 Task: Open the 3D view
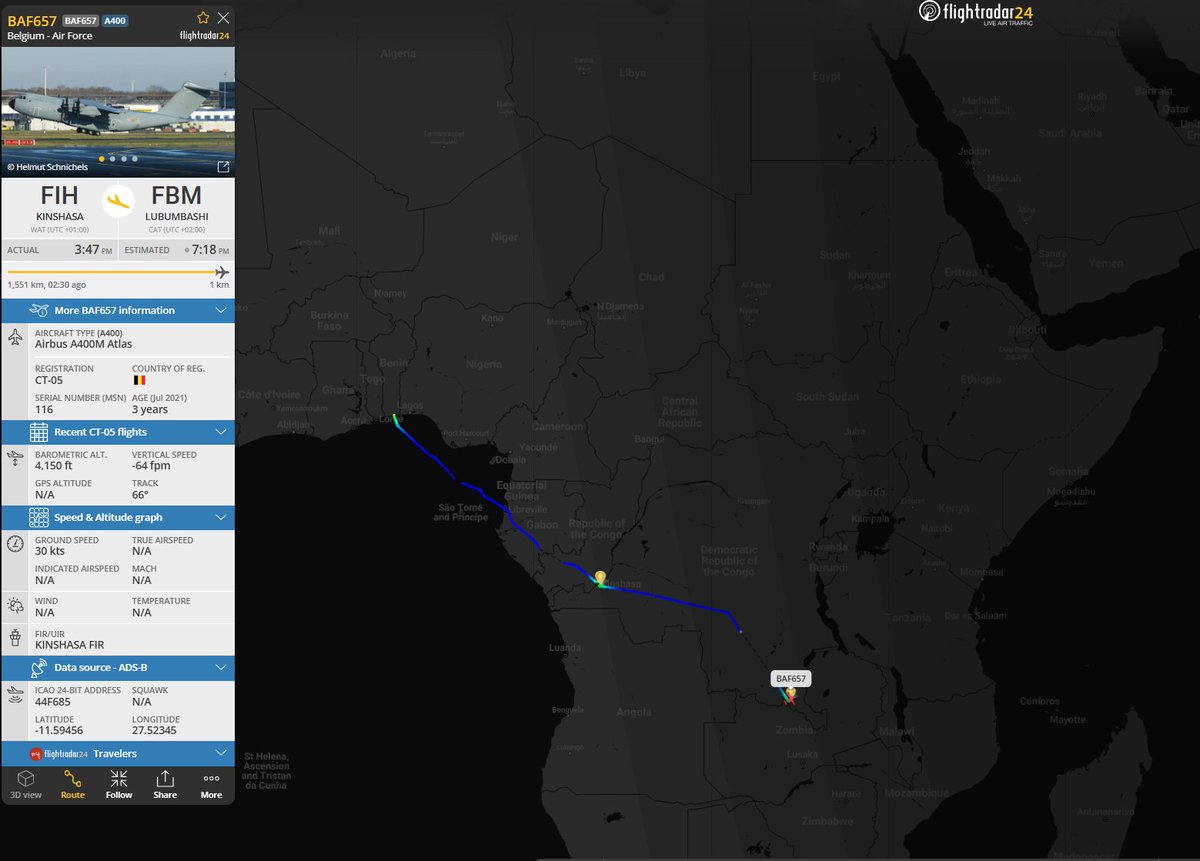[26, 784]
